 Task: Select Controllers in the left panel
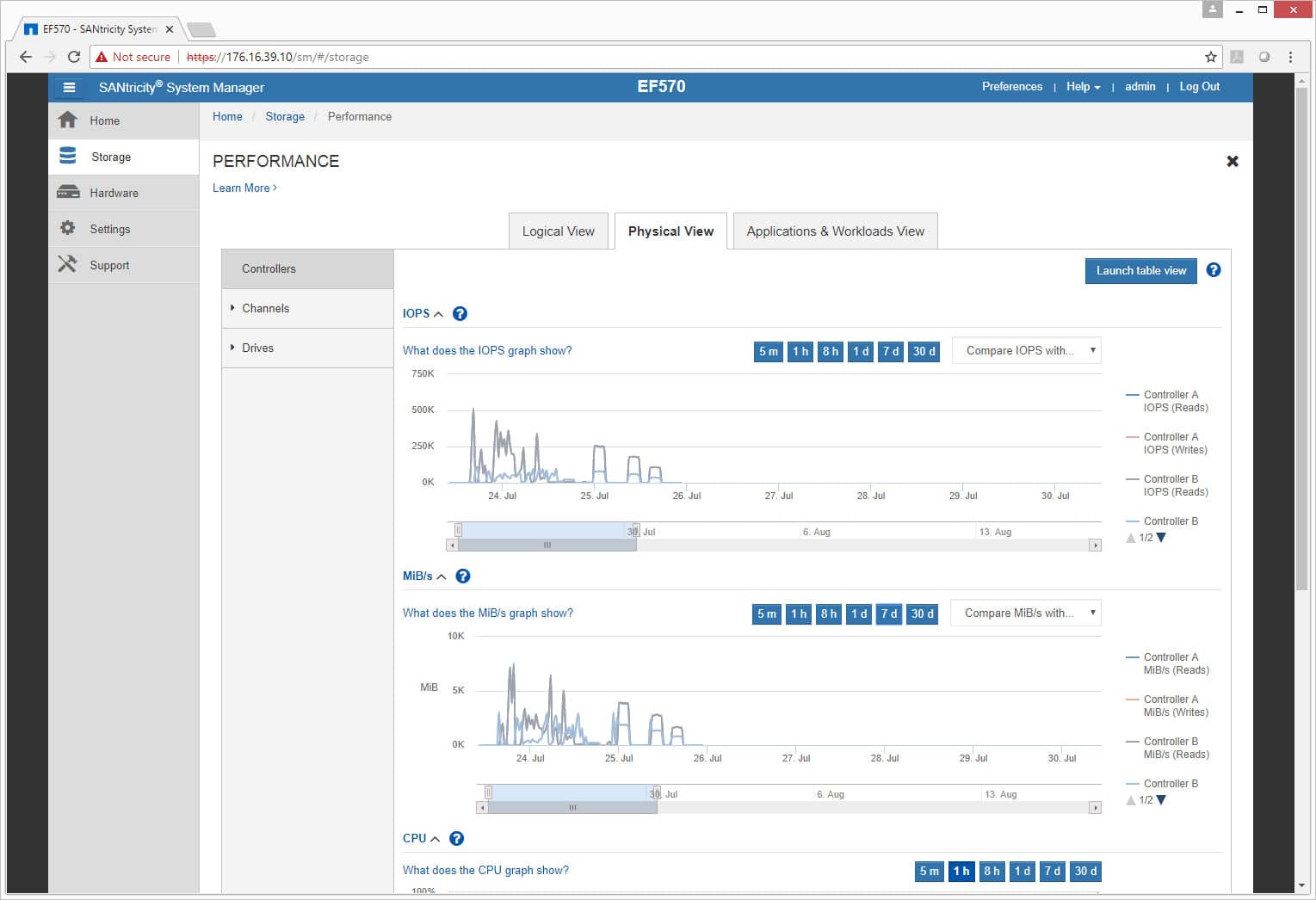coord(307,268)
